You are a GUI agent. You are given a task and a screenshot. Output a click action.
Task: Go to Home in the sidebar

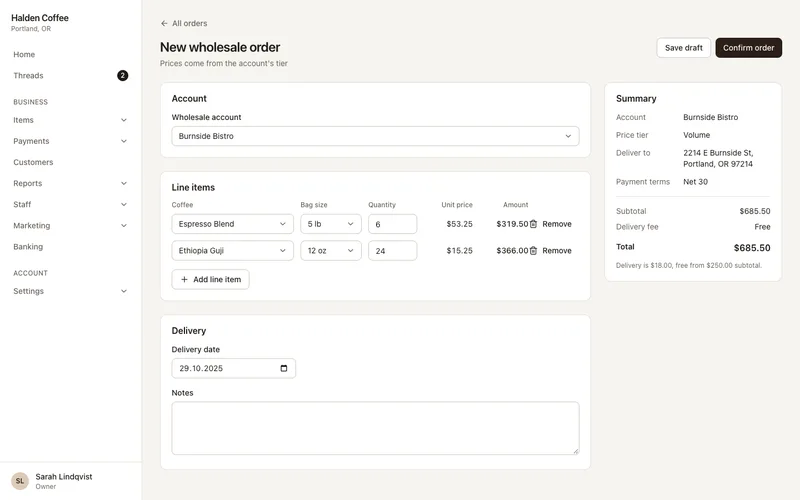[24, 55]
